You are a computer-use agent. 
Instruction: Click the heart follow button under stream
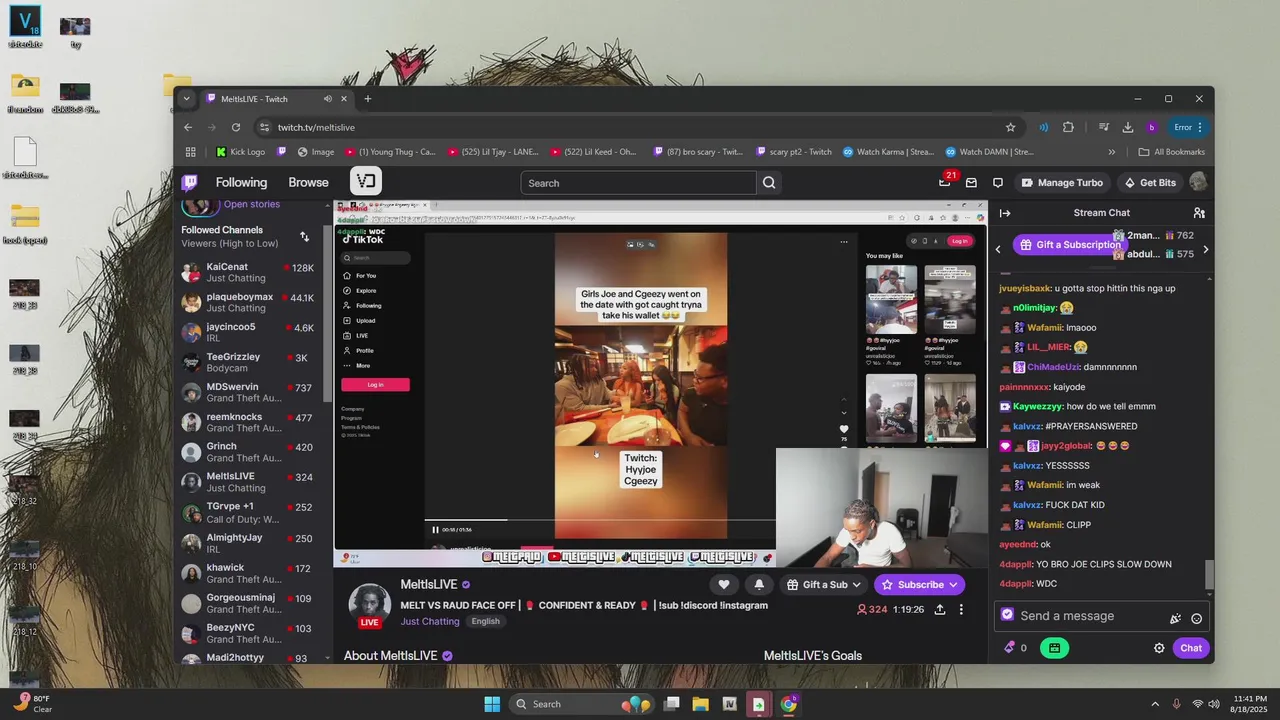point(724,585)
